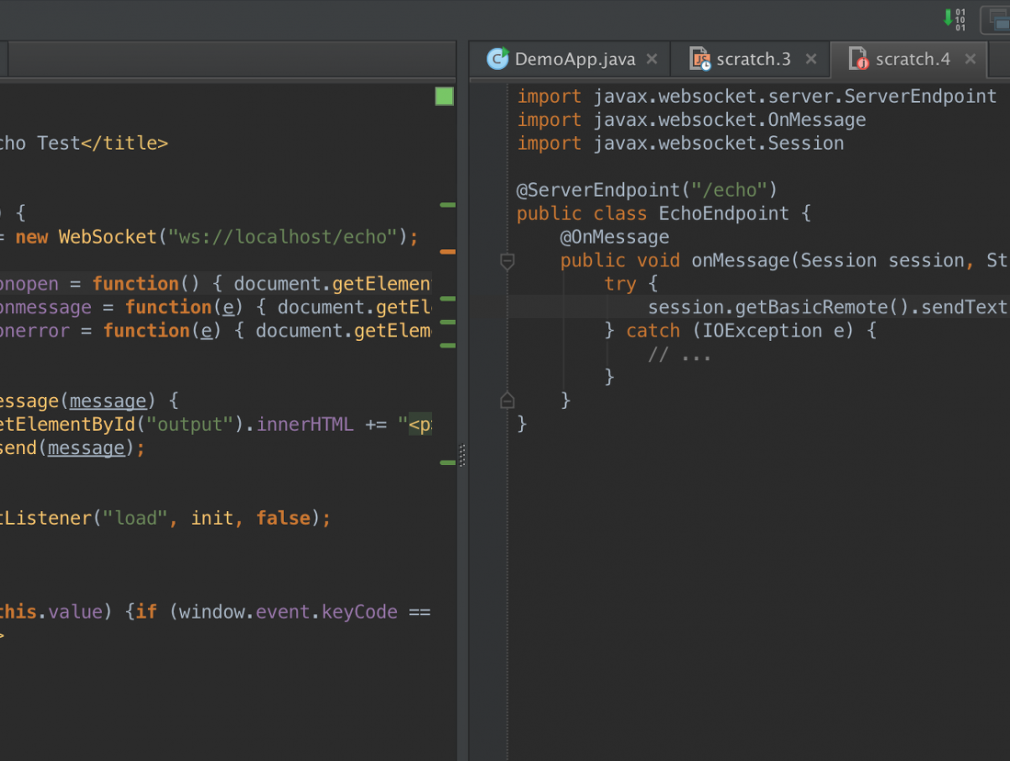Image resolution: width=1010 pixels, height=761 pixels.
Task: Click getBasicRemote method call
Action: [811, 307]
